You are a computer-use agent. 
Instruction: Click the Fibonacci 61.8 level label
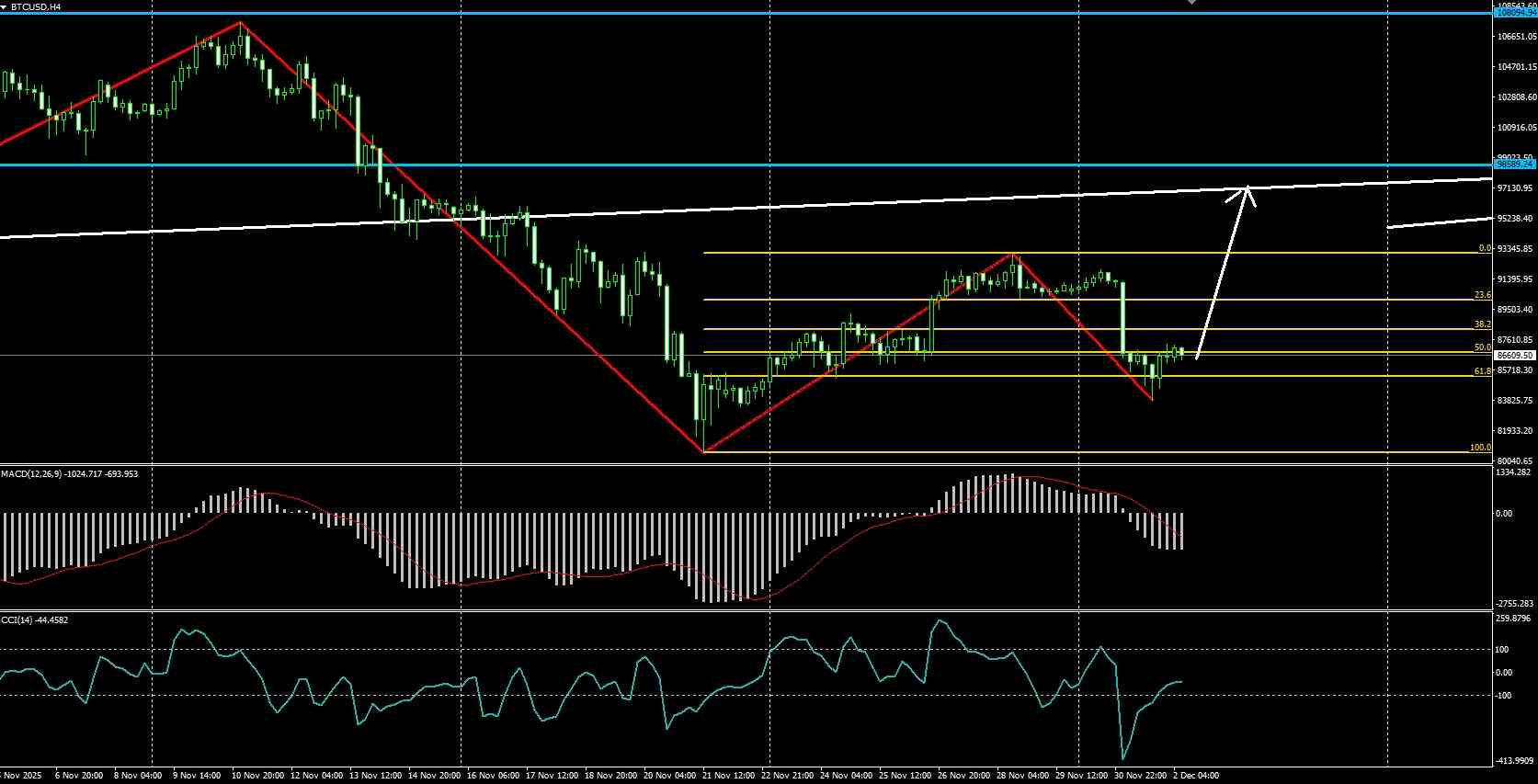[1482, 371]
